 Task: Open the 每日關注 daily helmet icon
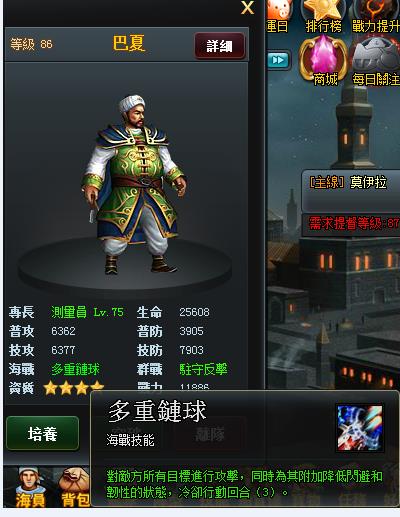(376, 61)
